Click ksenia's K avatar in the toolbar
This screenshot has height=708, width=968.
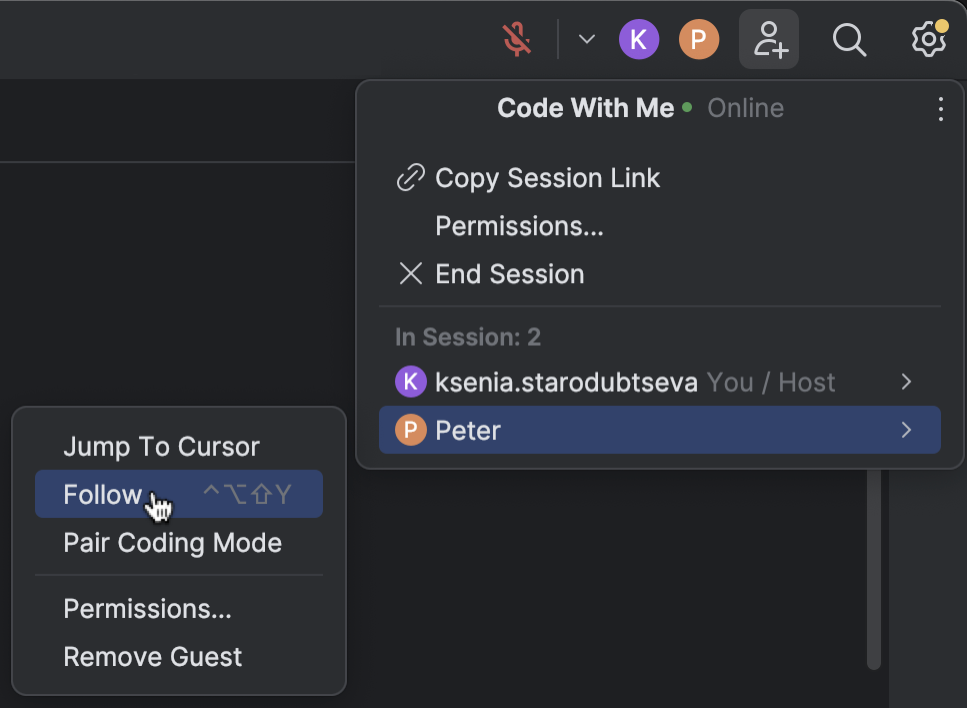tap(639, 39)
